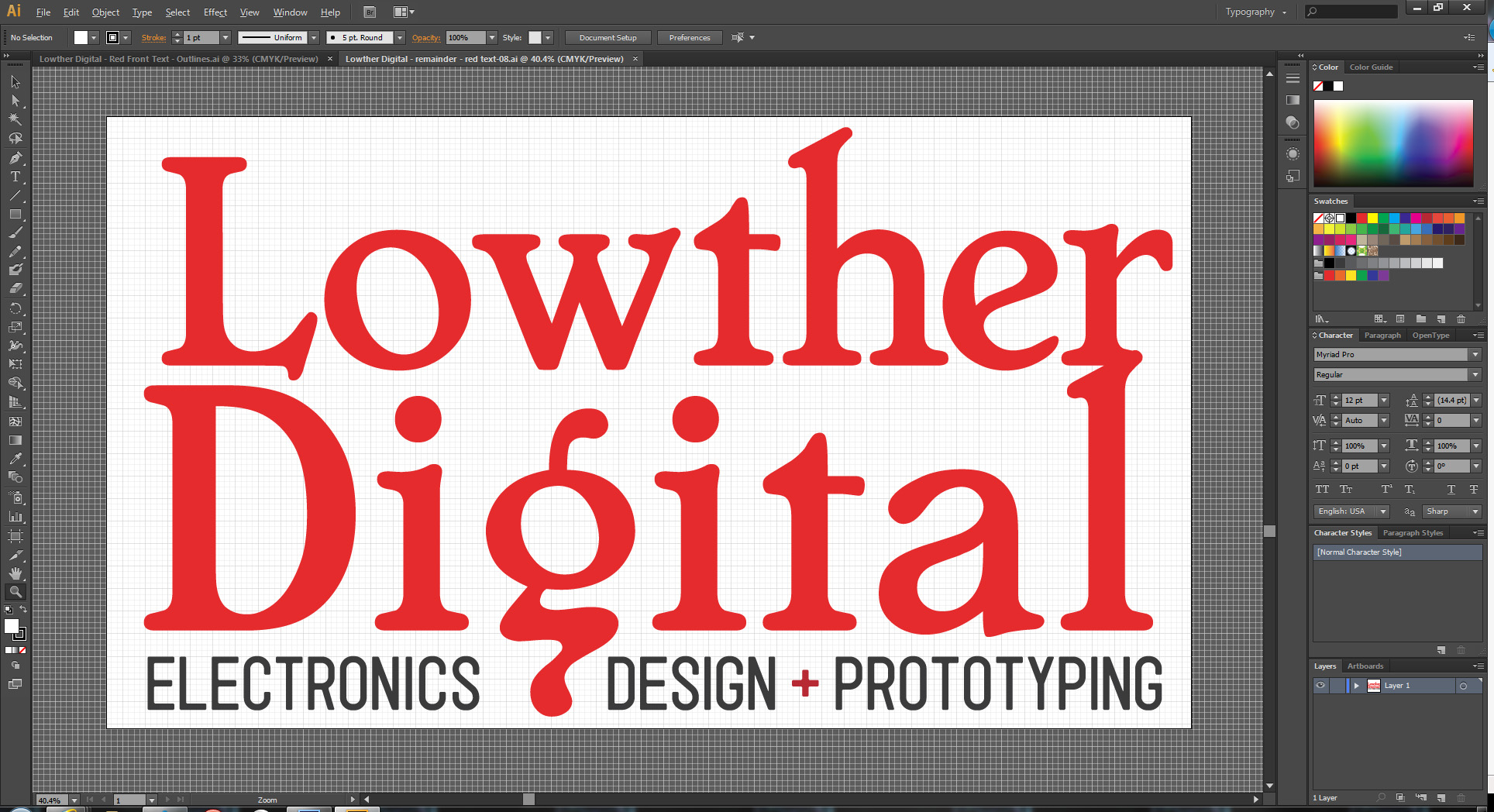The image size is (1494, 812).
Task: Open the Object menu
Action: click(105, 12)
